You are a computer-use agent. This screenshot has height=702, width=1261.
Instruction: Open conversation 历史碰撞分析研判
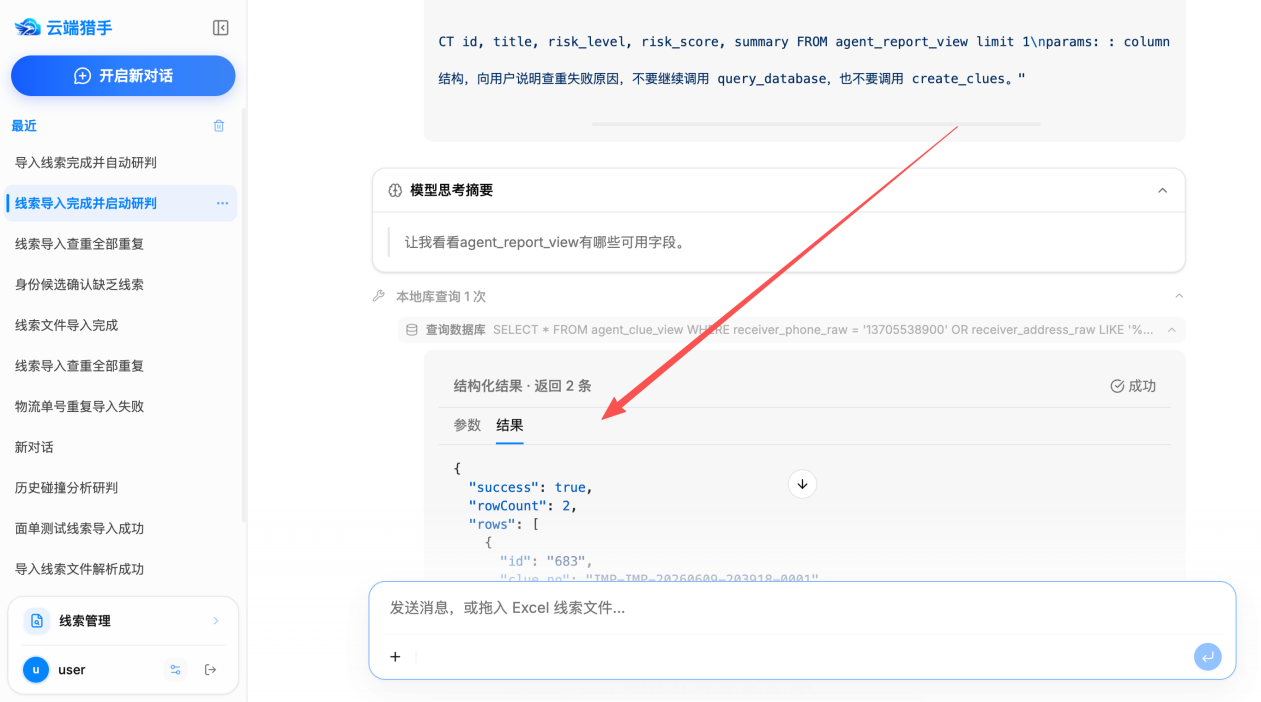(66, 488)
